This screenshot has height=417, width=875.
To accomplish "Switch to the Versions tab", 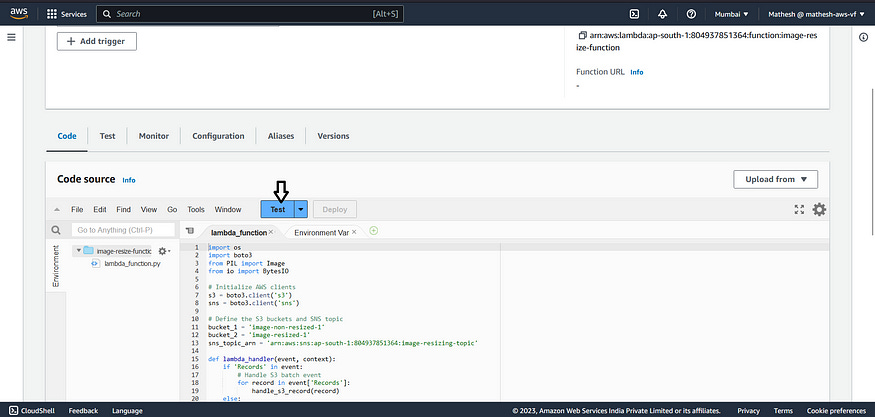I will pos(333,136).
